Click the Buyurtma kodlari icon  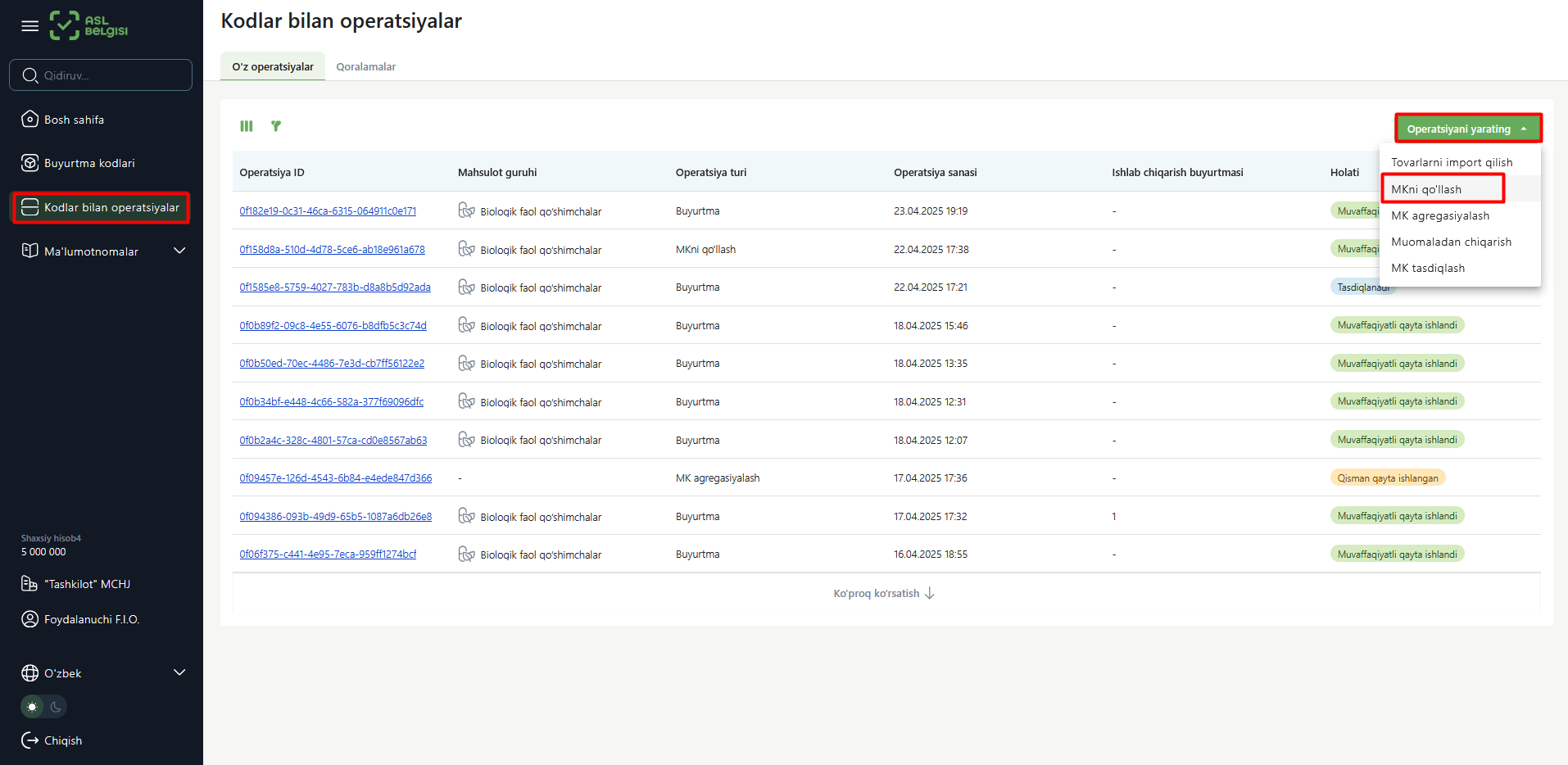click(30, 163)
